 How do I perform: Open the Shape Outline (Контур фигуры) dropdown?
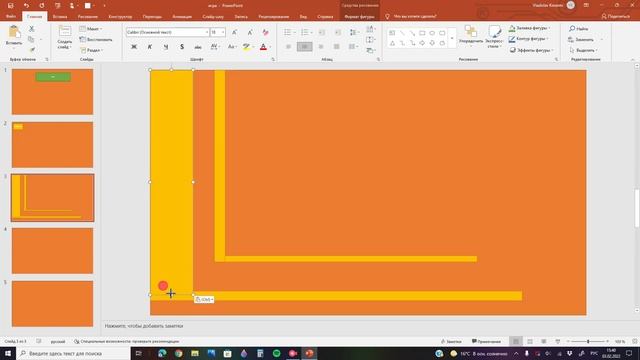[528, 39]
